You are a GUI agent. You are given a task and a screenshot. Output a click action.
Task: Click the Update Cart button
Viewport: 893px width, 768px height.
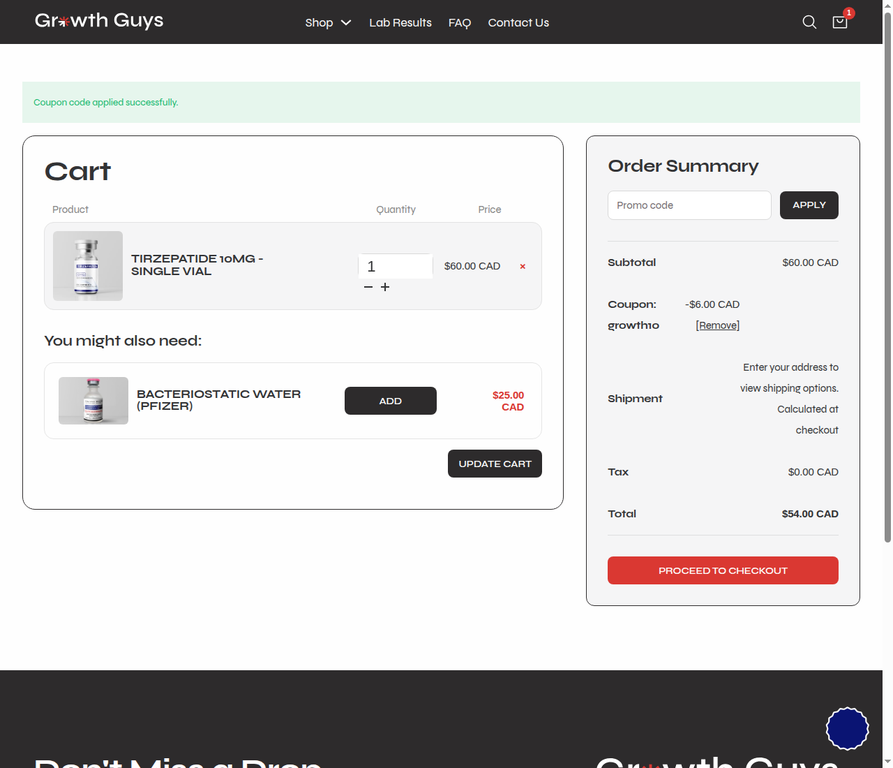coord(494,463)
